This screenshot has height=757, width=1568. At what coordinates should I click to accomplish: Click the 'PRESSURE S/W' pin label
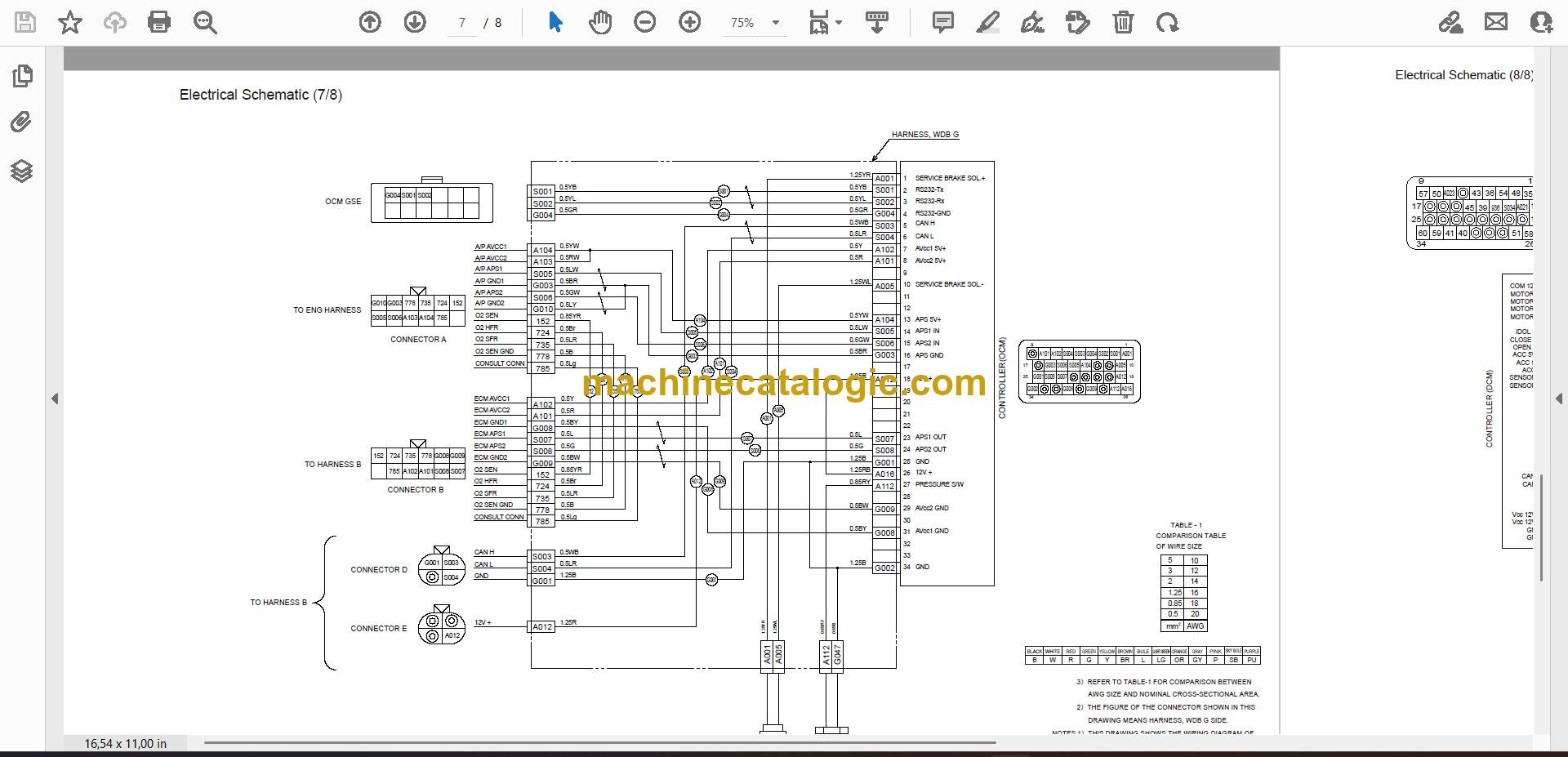[939, 484]
